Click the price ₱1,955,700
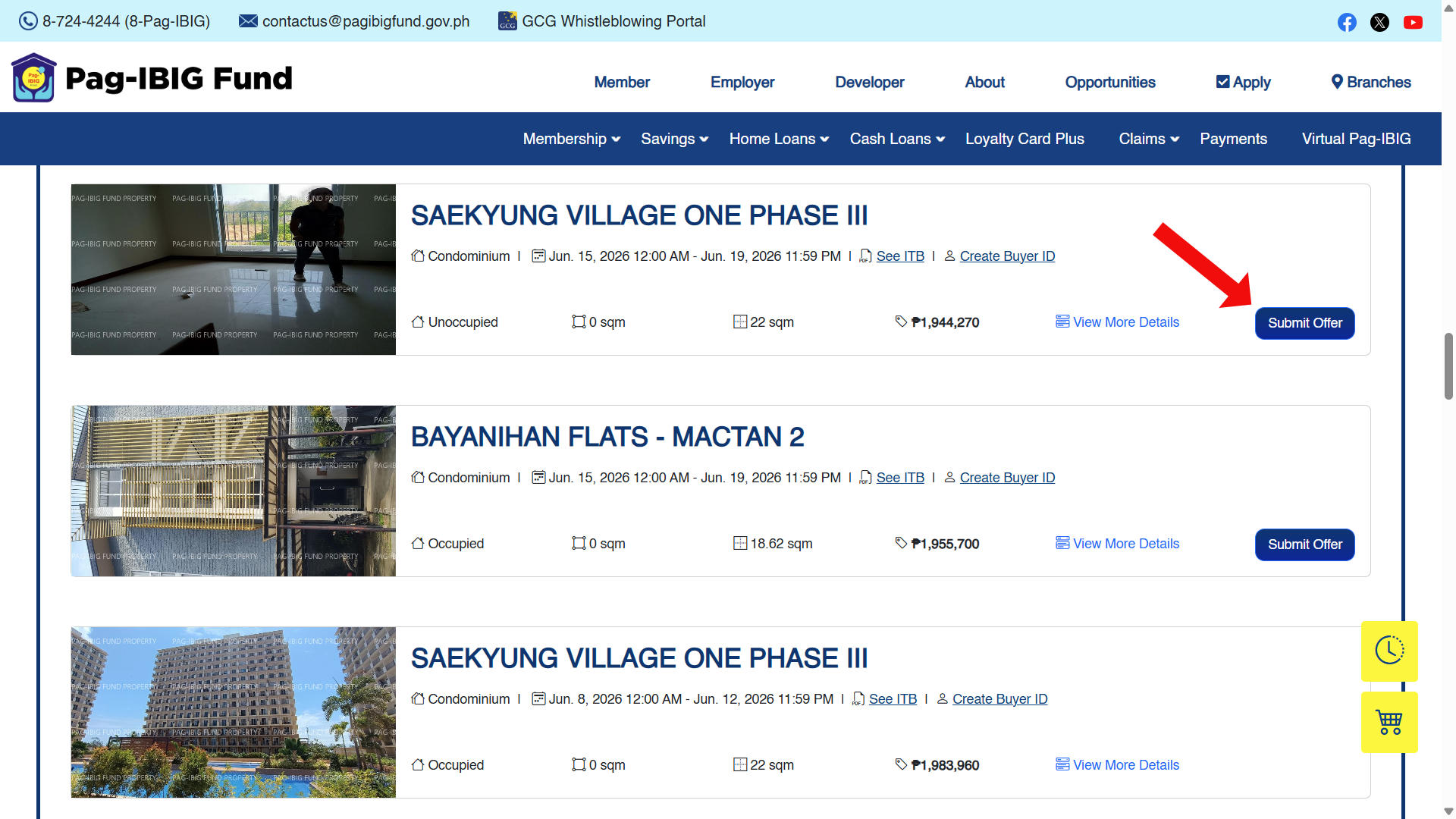1456x819 pixels. coord(945,544)
